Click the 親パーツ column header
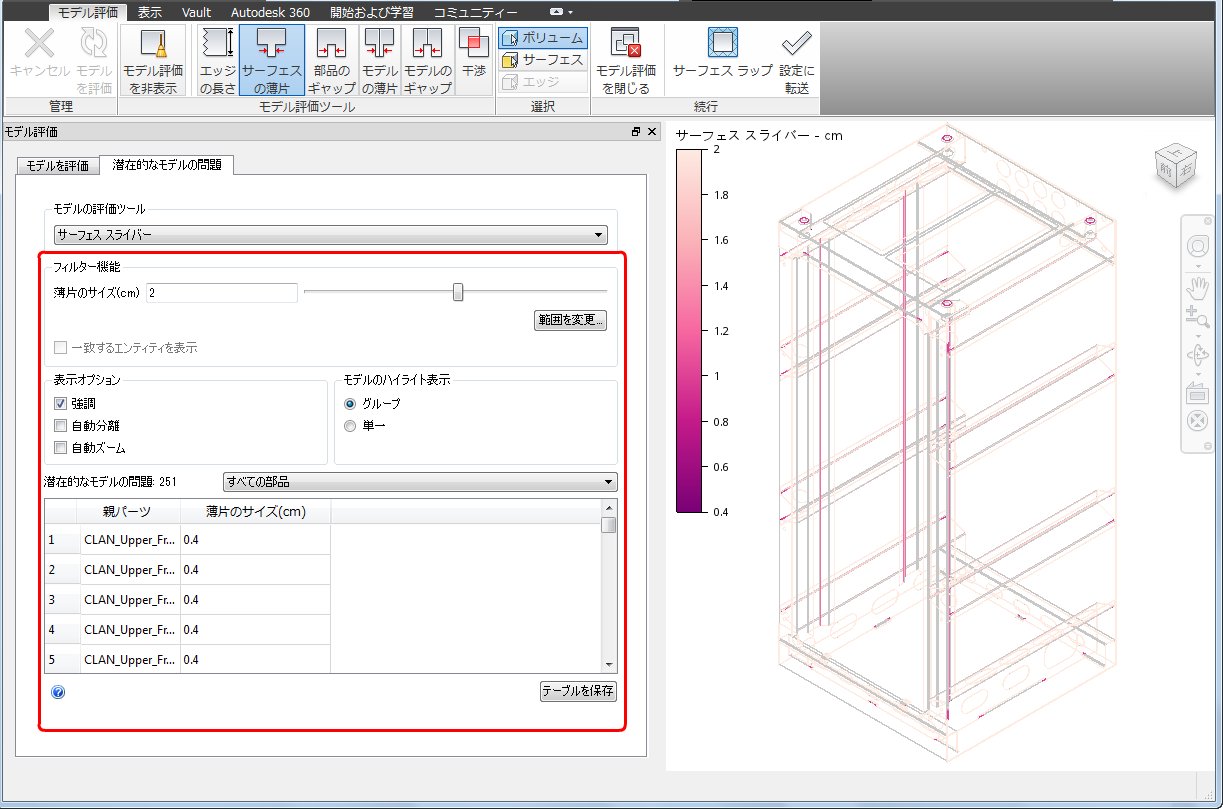1223x809 pixels. 127,511
